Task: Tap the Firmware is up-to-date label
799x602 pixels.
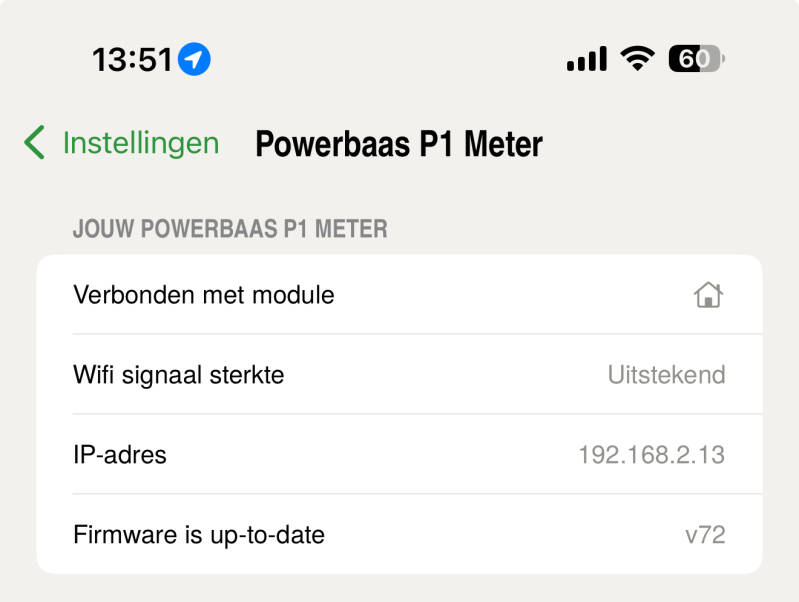Action: tap(199, 535)
